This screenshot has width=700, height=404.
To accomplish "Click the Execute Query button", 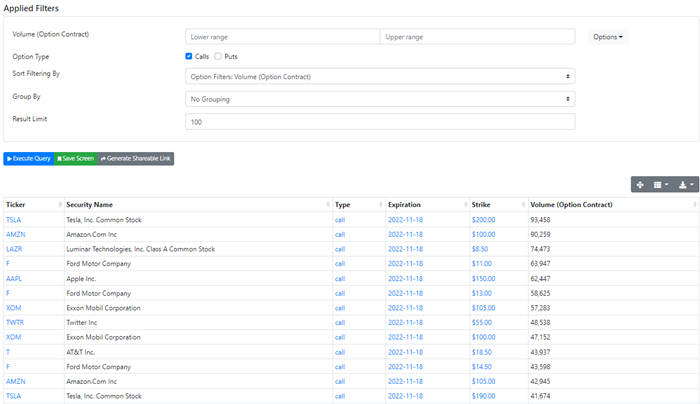I will click(x=29, y=158).
